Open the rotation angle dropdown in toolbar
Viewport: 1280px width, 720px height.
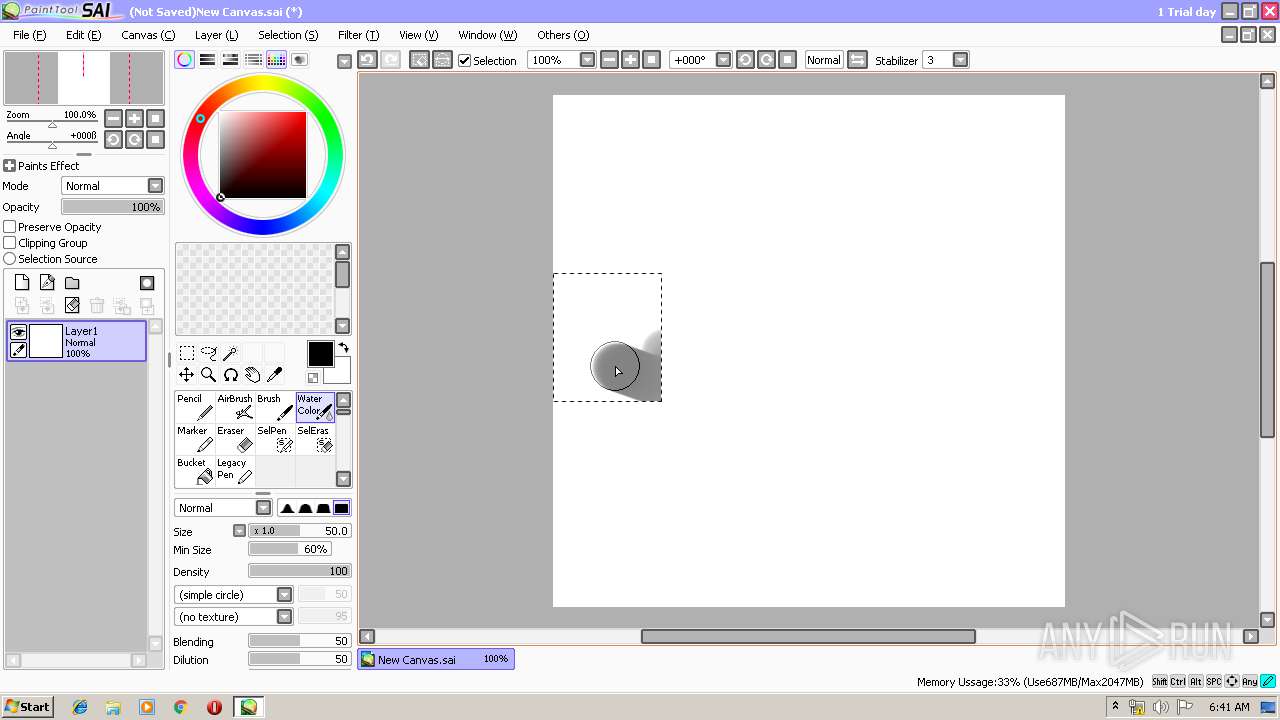coord(724,60)
